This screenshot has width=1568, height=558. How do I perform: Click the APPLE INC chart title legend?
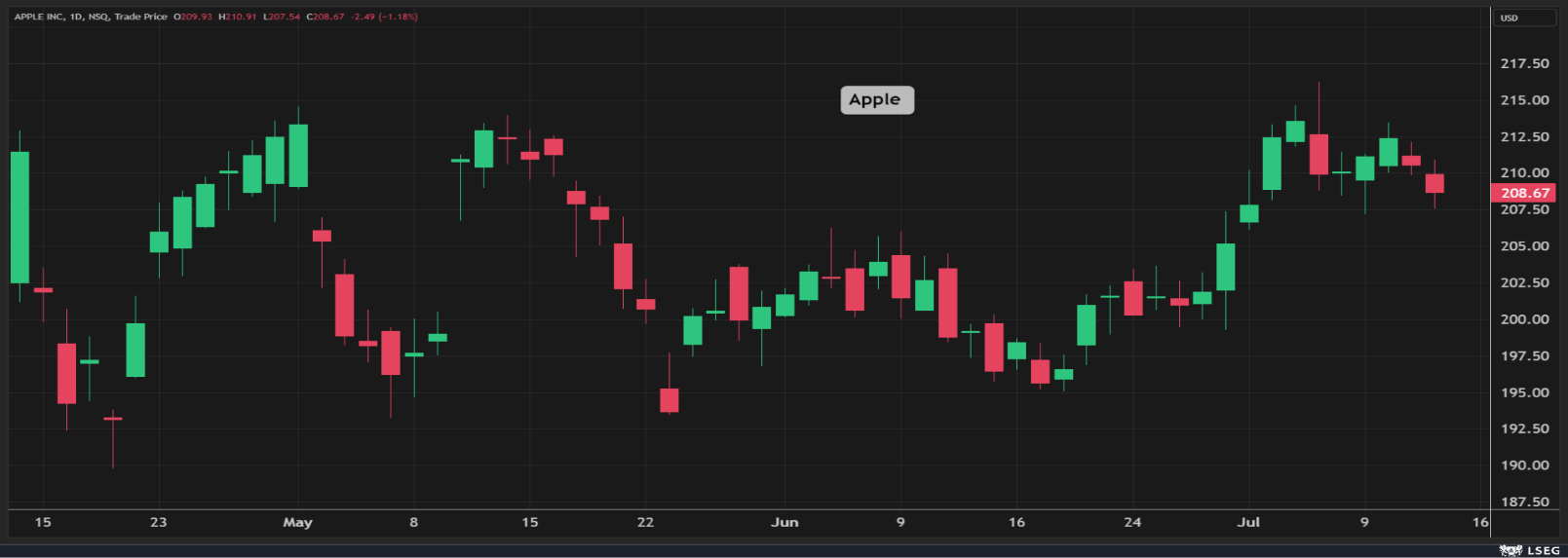point(90,17)
